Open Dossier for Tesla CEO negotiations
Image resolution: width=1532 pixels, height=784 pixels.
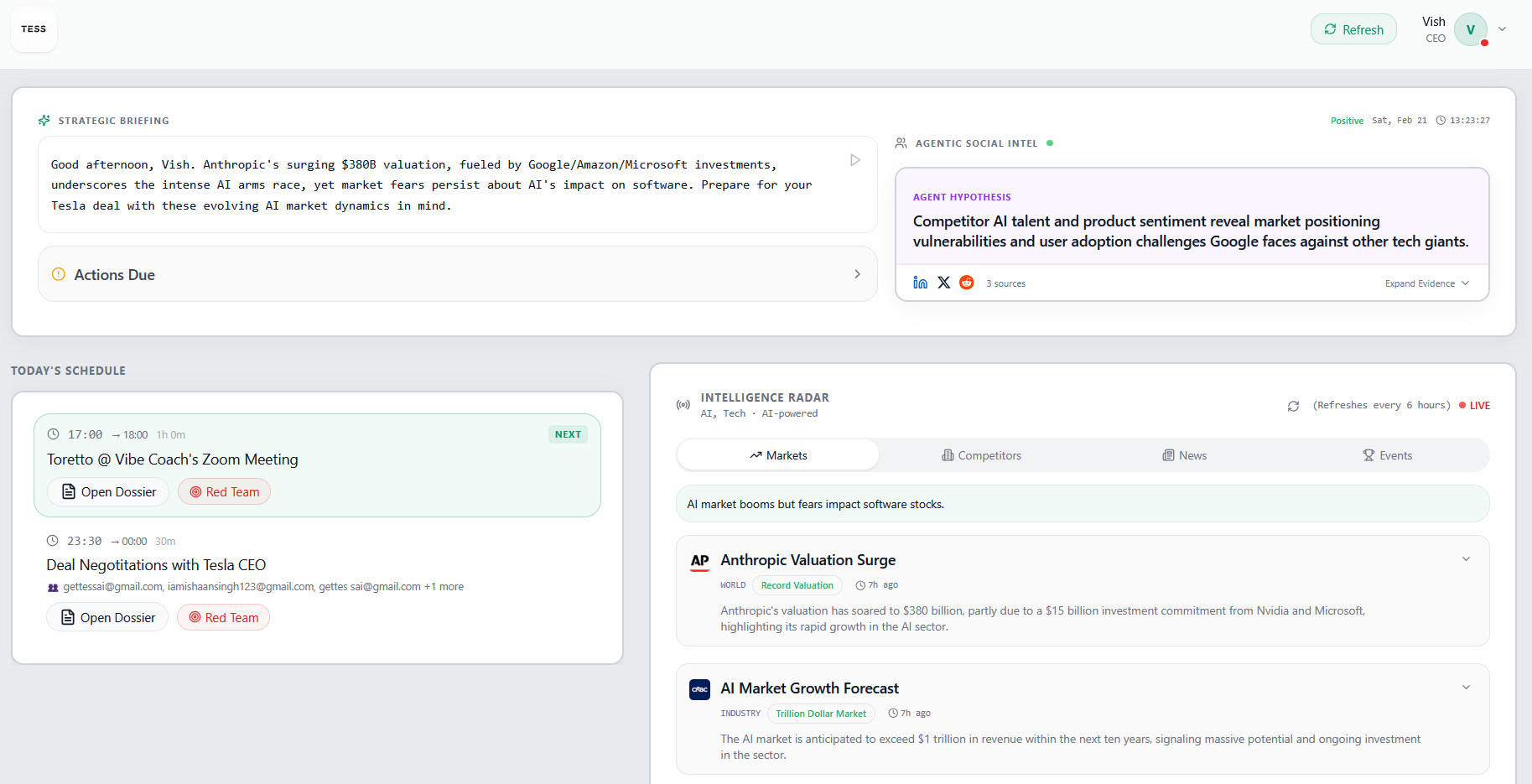pos(108,618)
